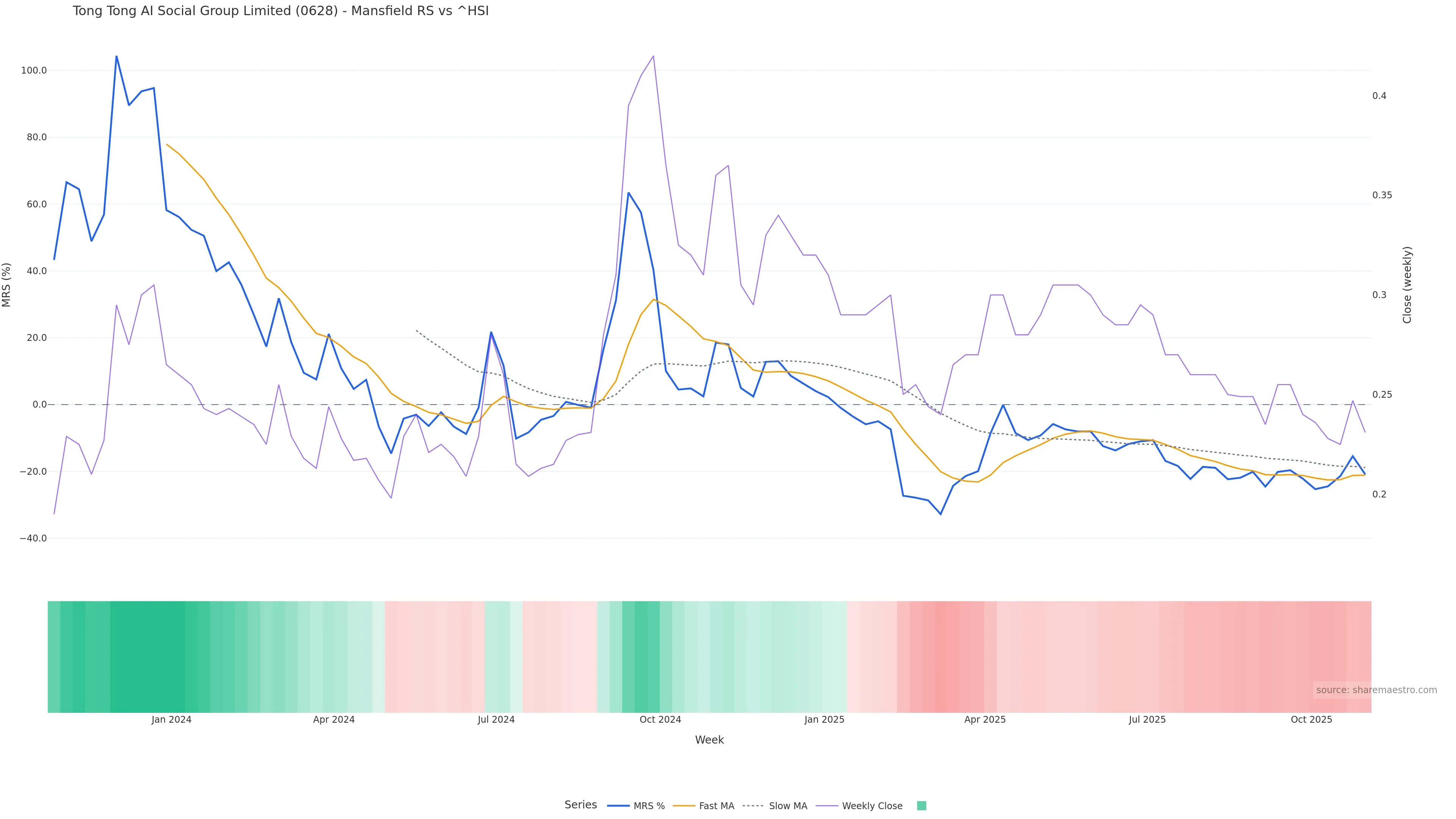Click the Jan 2025 axis label
The image size is (1456, 819).
click(x=824, y=720)
